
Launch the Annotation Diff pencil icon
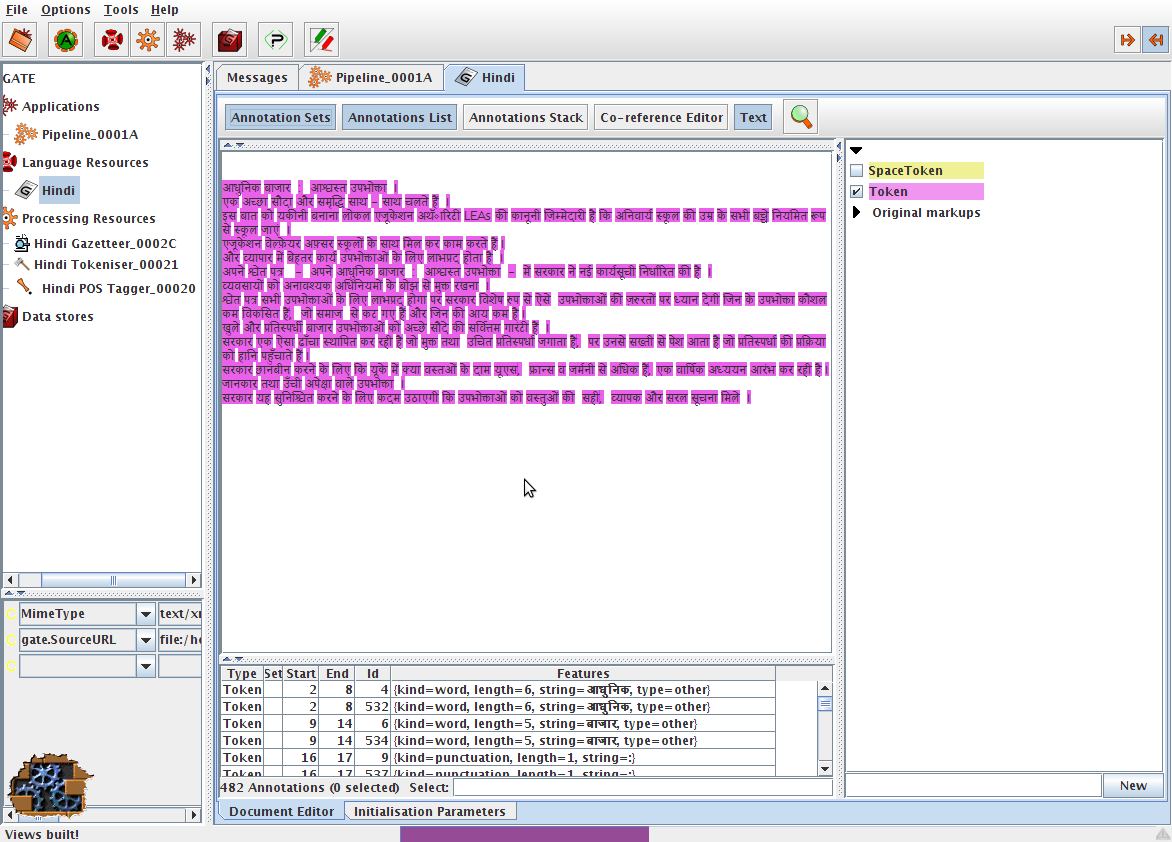[321, 40]
